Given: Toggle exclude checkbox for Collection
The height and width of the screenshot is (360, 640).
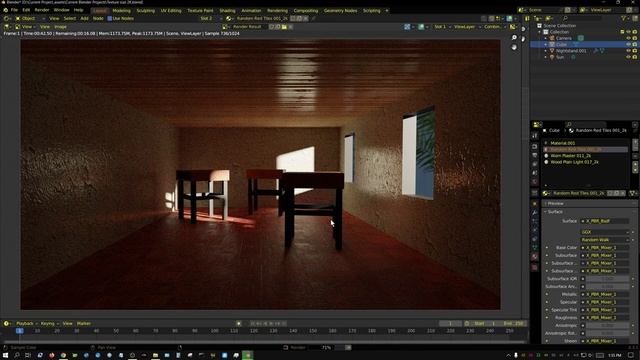Looking at the screenshot, I should tap(622, 32).
